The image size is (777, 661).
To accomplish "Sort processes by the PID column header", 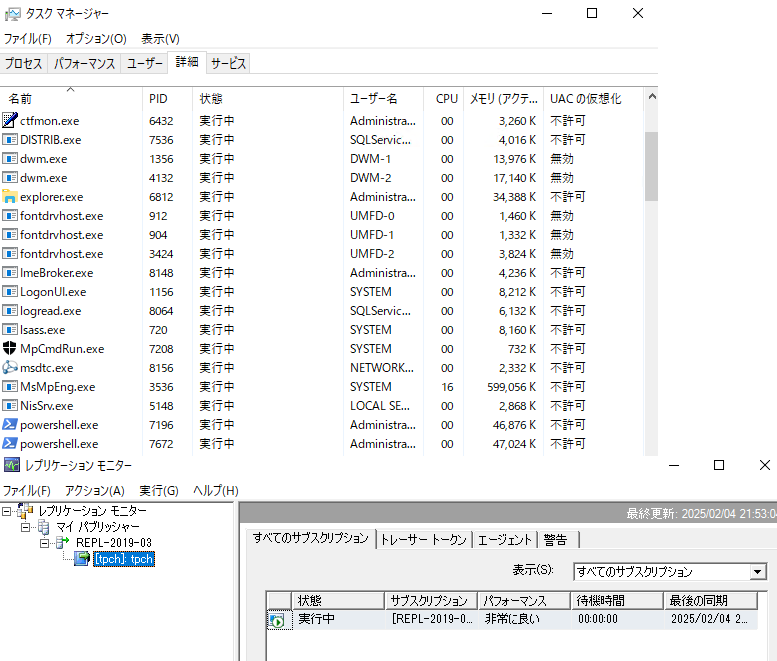I will click(167, 98).
